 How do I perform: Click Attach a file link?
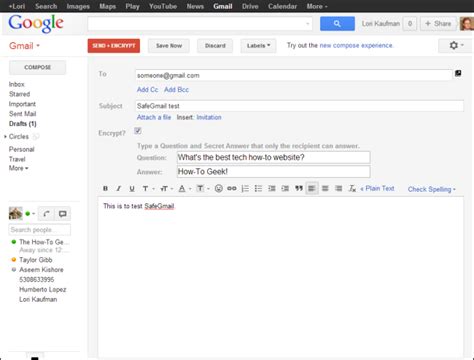[x=154, y=117]
